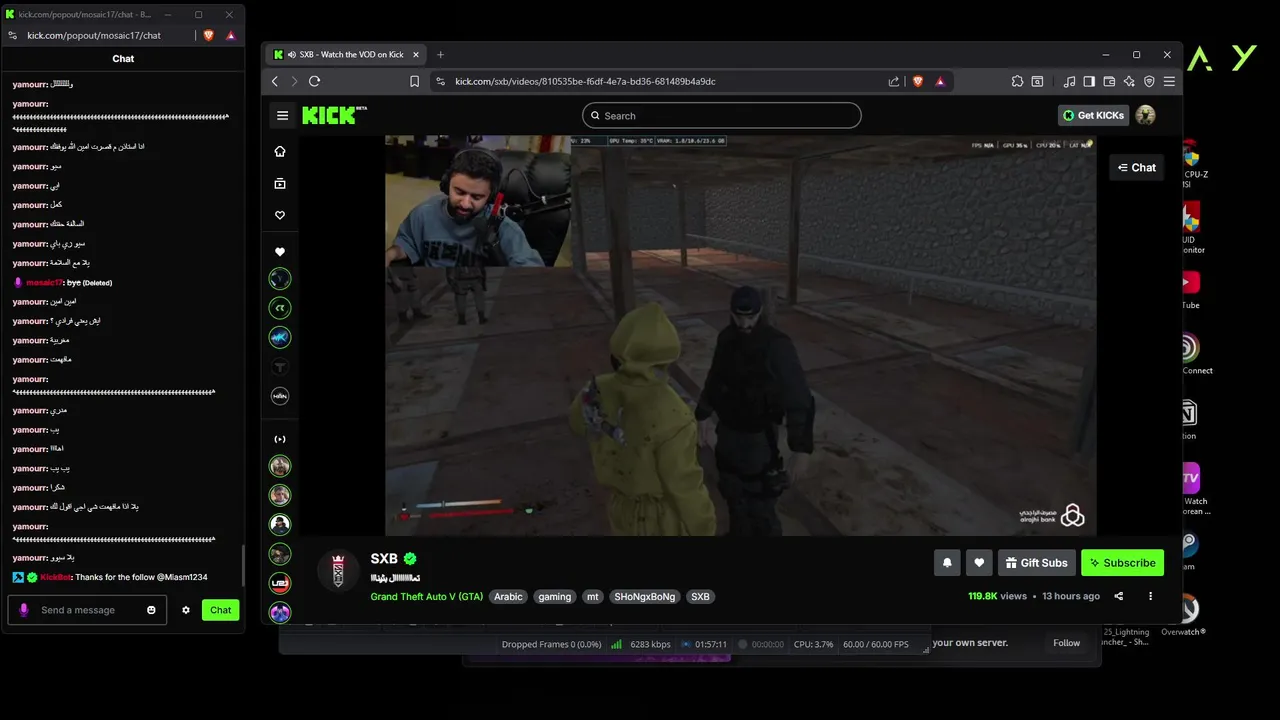1280x720 pixels.
Task: Toggle the browser sidebar panel icon
Action: (1089, 81)
